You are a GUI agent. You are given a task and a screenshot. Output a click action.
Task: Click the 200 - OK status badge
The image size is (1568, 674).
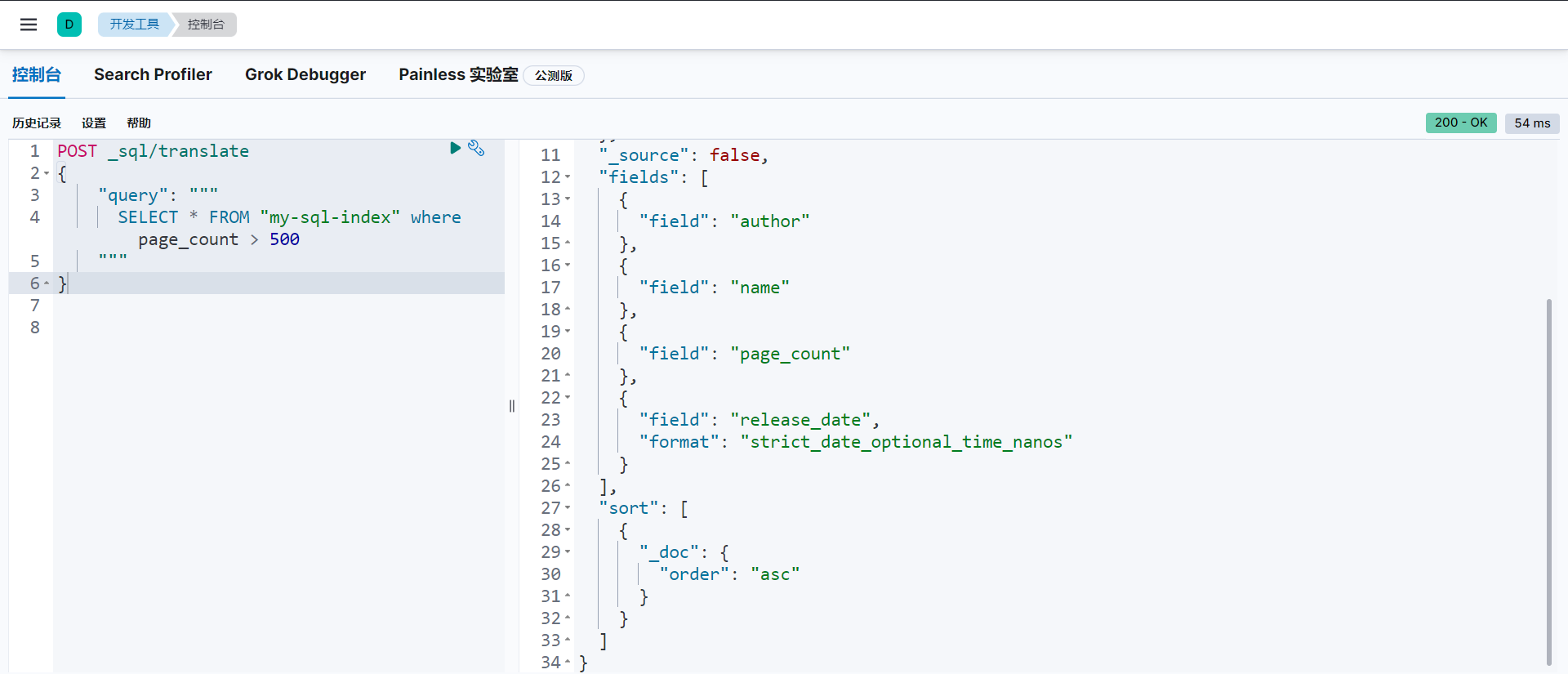[1460, 123]
